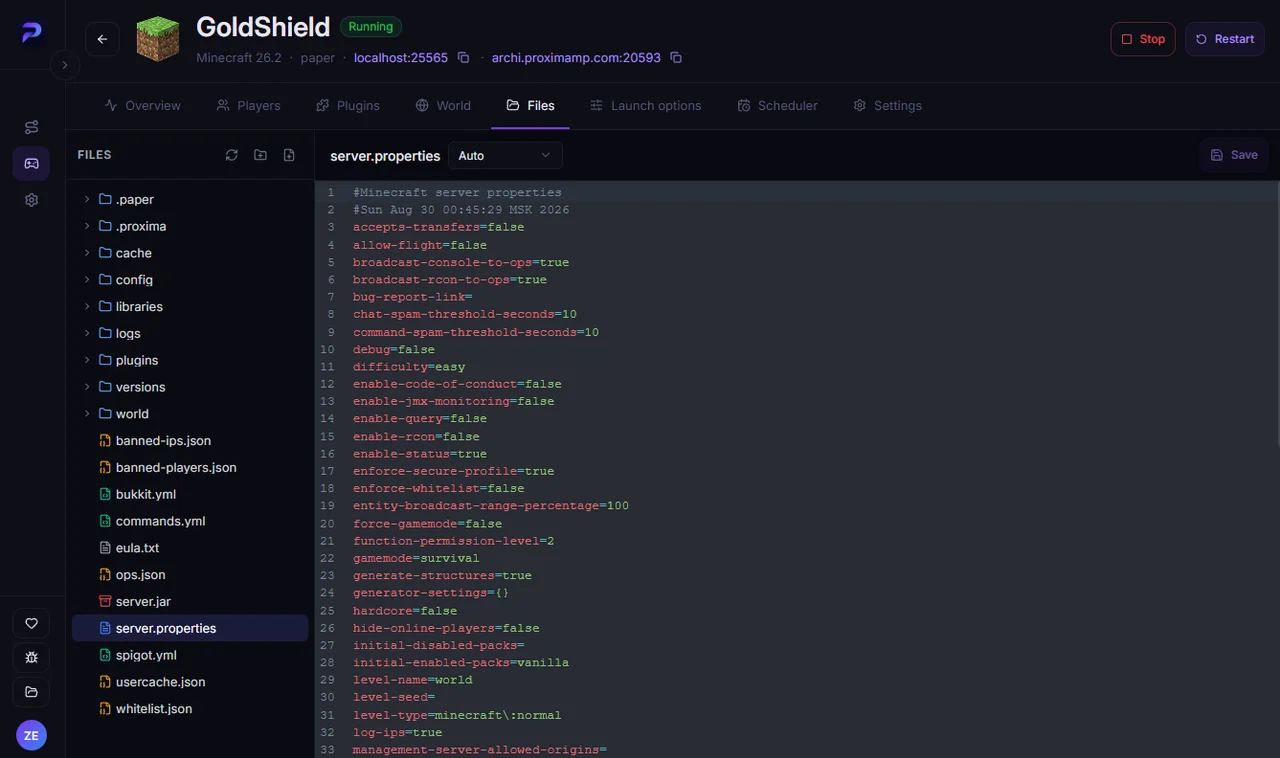The height and width of the screenshot is (758, 1280).
Task: Refresh the file list
Action: (x=232, y=155)
